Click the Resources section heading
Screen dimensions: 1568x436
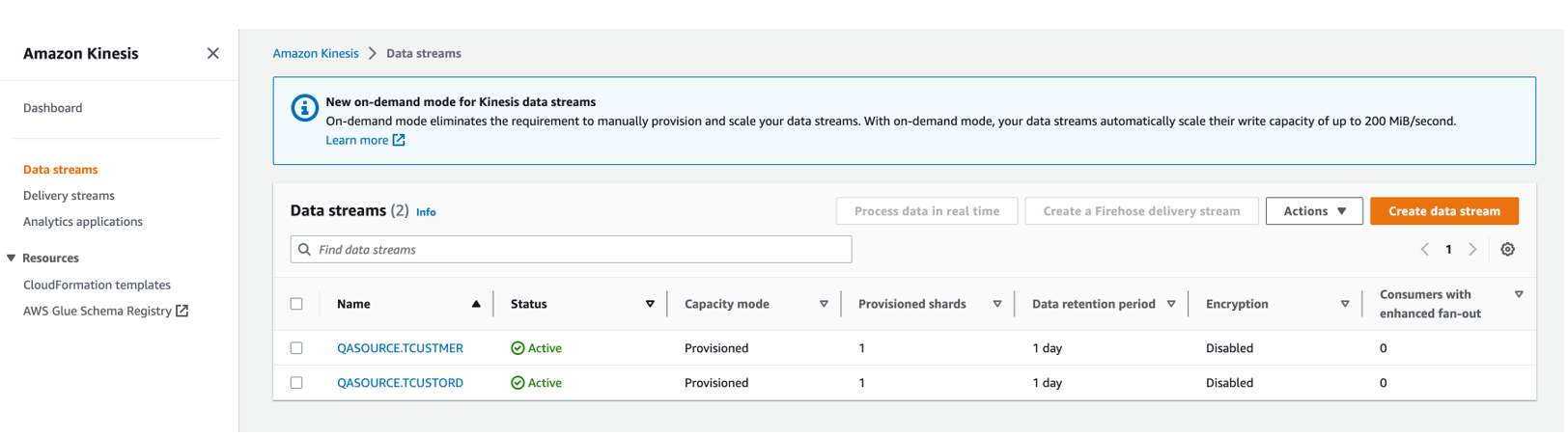tap(51, 259)
